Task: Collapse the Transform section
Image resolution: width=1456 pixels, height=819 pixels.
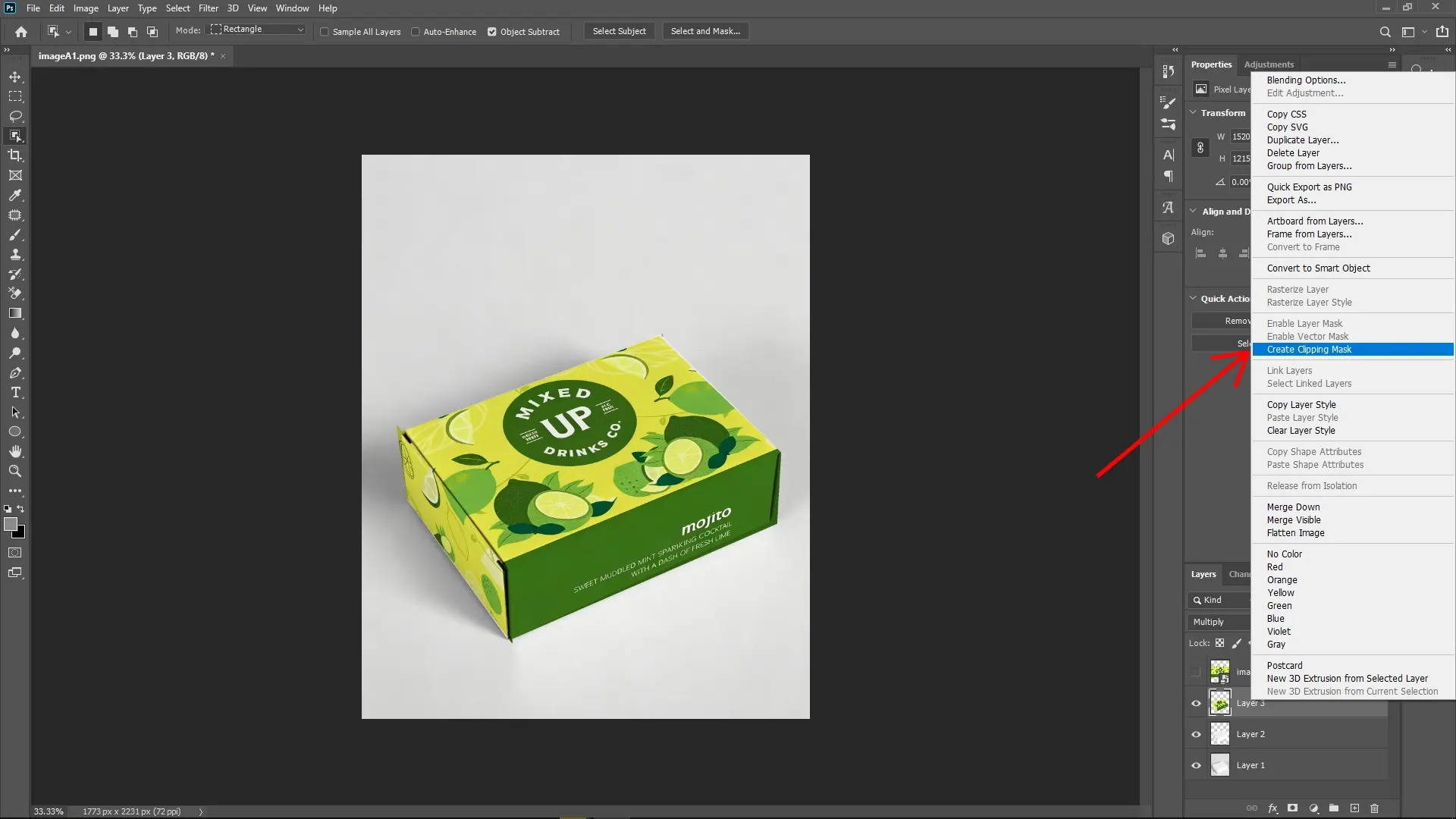Action: click(1192, 112)
